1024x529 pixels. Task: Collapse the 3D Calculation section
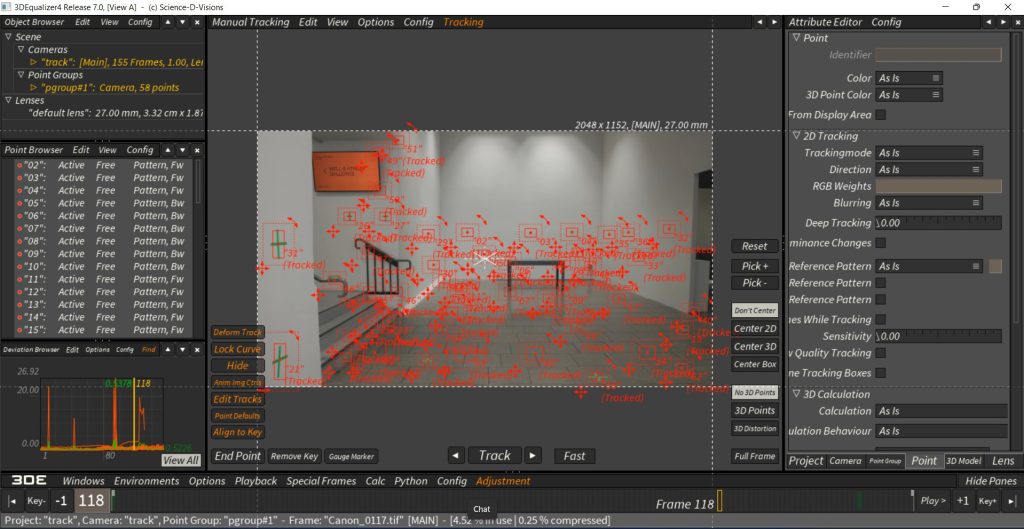[x=796, y=394]
